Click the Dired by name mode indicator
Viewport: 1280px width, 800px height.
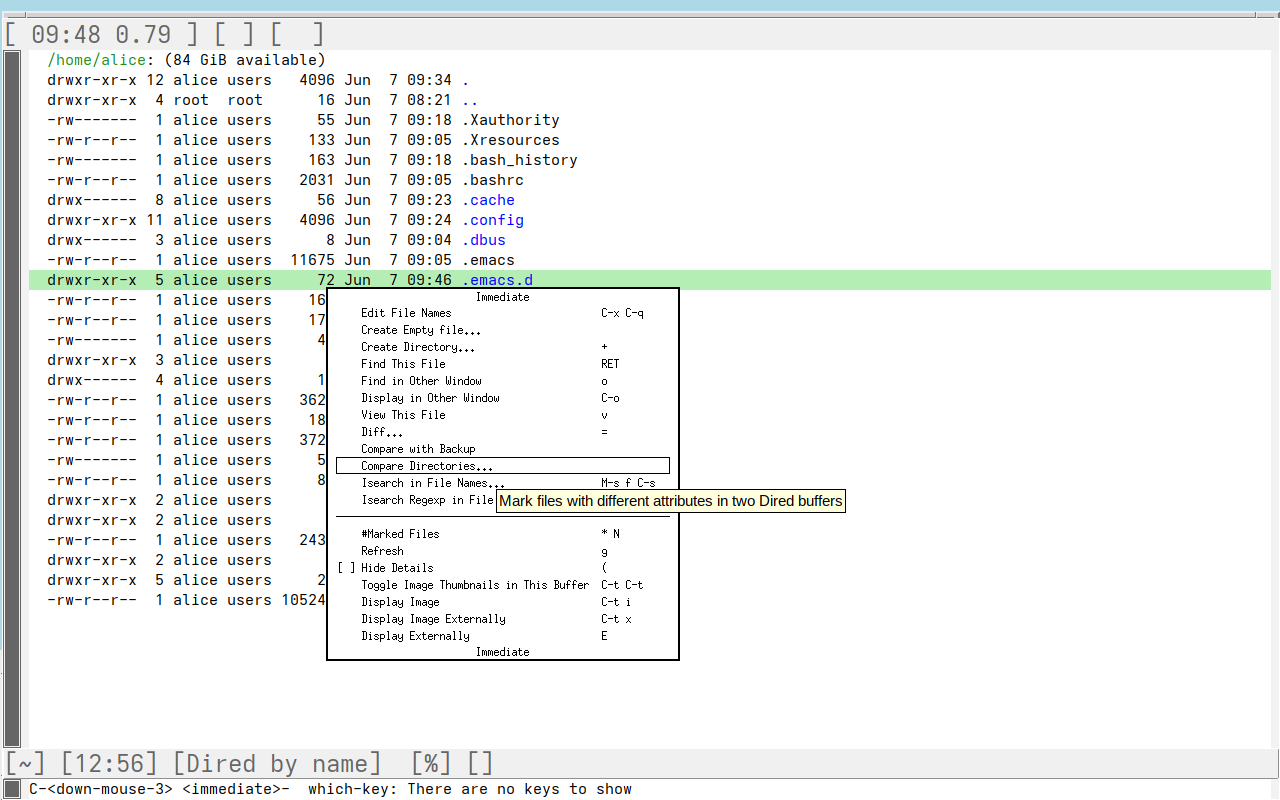click(277, 764)
